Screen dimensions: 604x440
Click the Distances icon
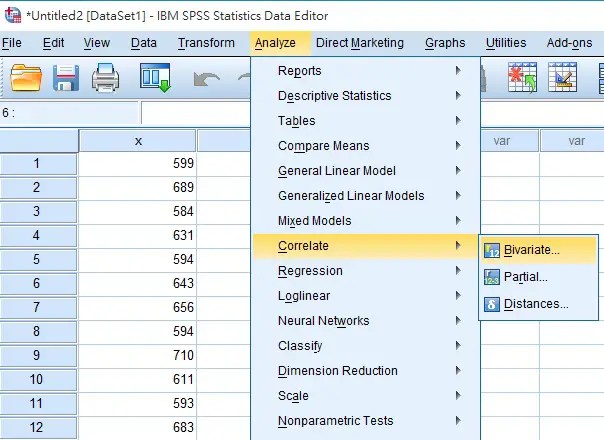pyautogui.click(x=492, y=304)
